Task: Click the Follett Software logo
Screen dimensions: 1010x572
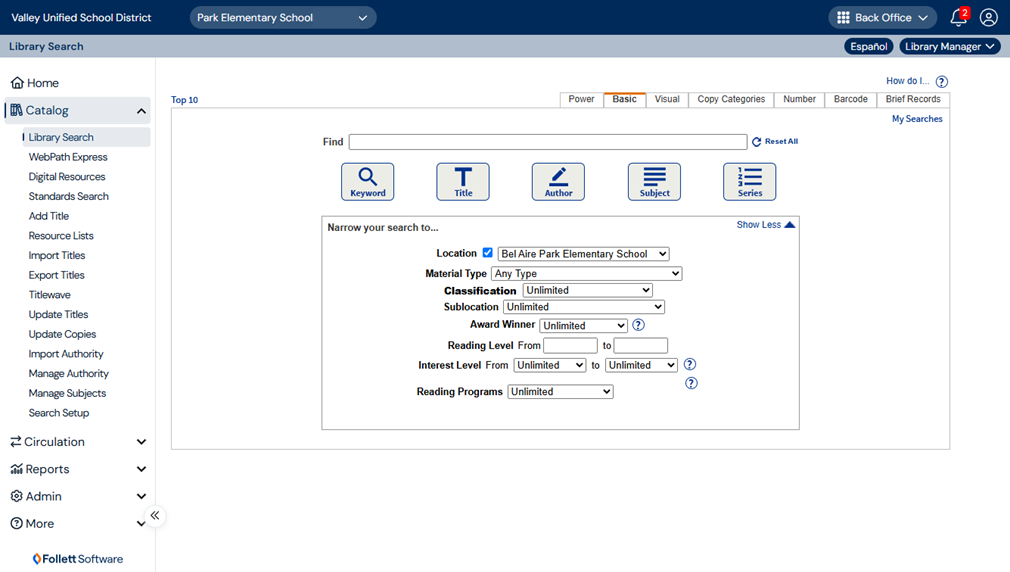Action: [77, 558]
